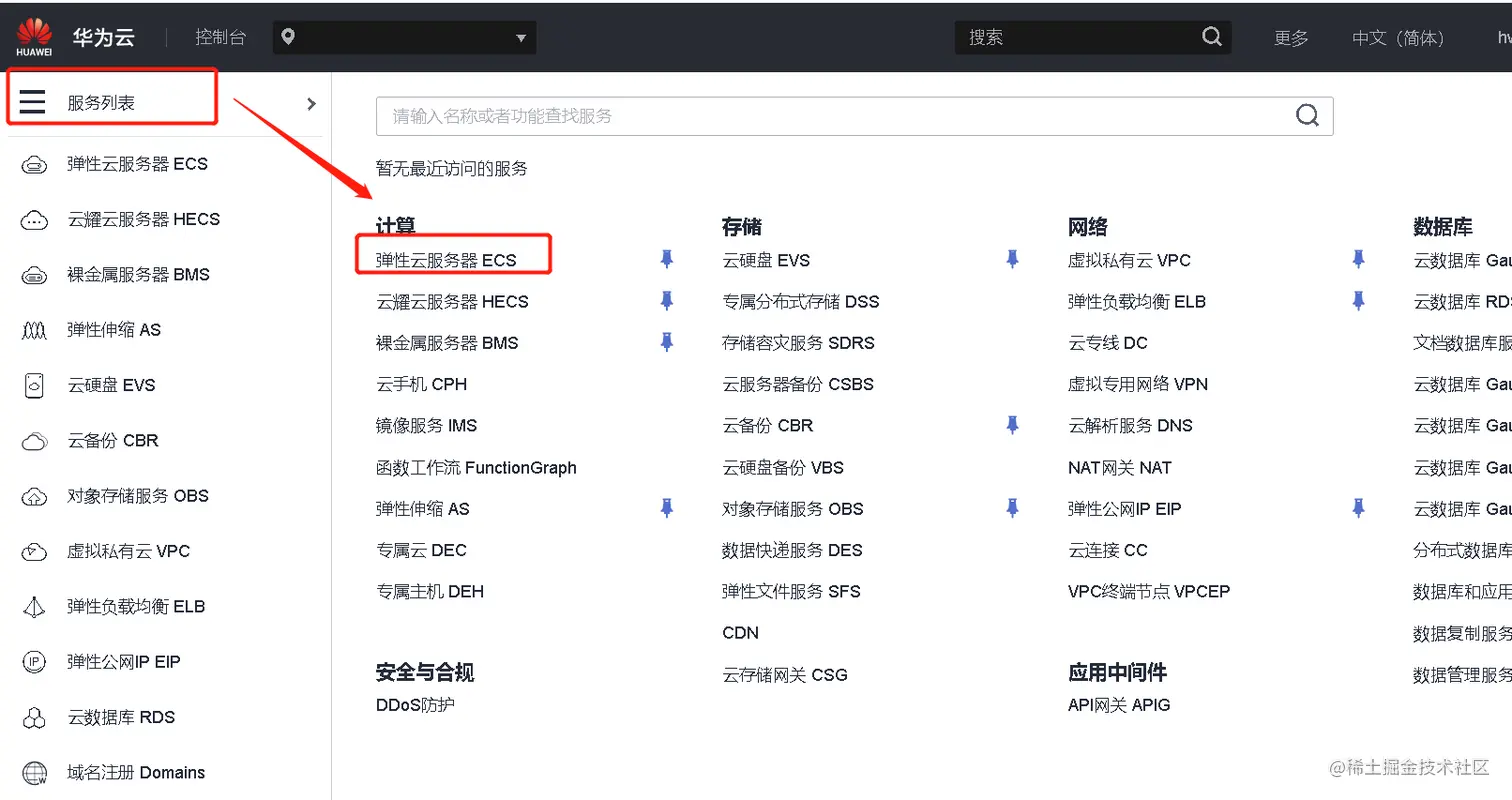This screenshot has height=800, width=1512.
Task: Click the VPC sidebar icon
Action: click(x=34, y=551)
